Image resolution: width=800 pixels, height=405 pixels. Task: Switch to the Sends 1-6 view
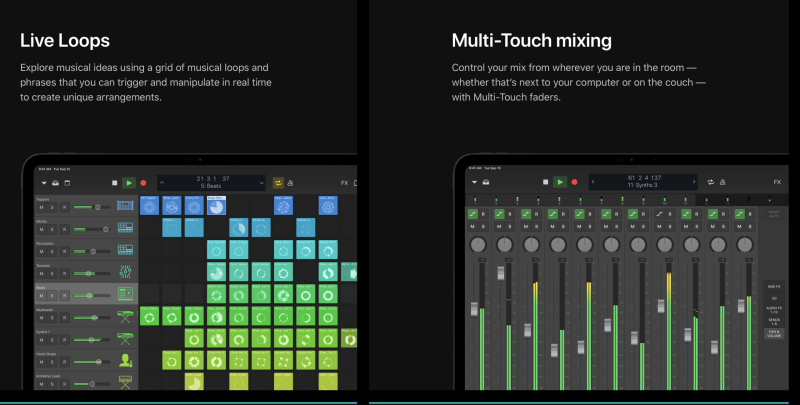pos(774,321)
